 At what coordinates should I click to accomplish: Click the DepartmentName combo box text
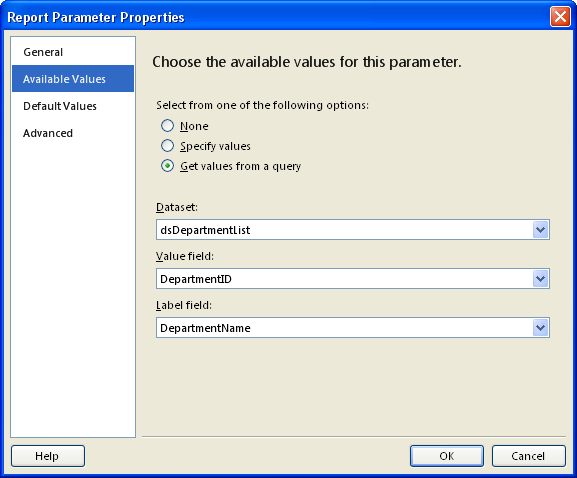[x=205, y=328]
